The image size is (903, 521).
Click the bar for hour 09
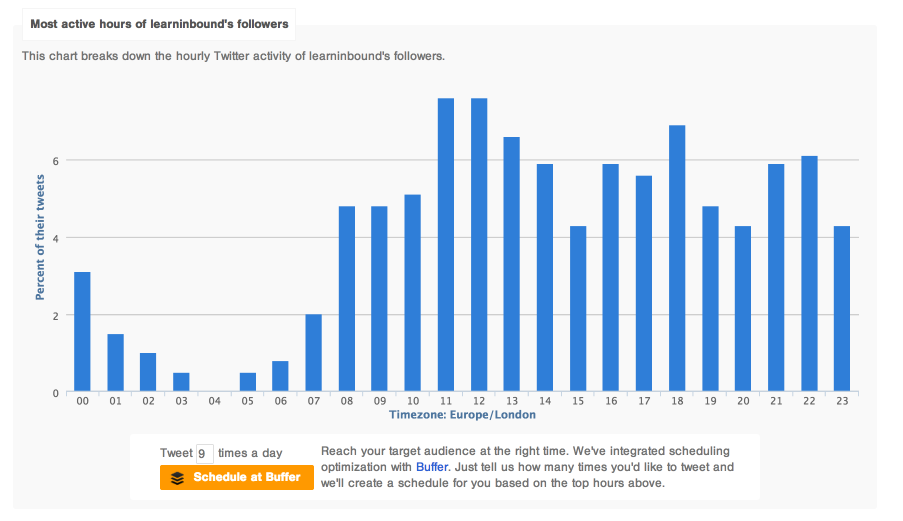click(380, 299)
